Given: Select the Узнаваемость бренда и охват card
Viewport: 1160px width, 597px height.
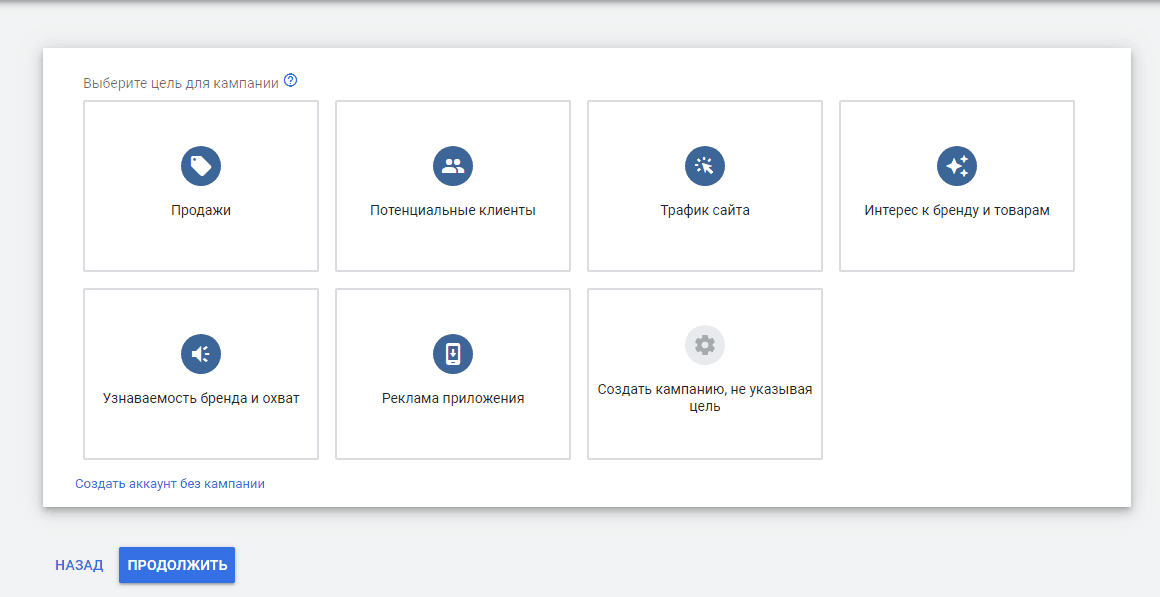Looking at the screenshot, I should pos(200,373).
